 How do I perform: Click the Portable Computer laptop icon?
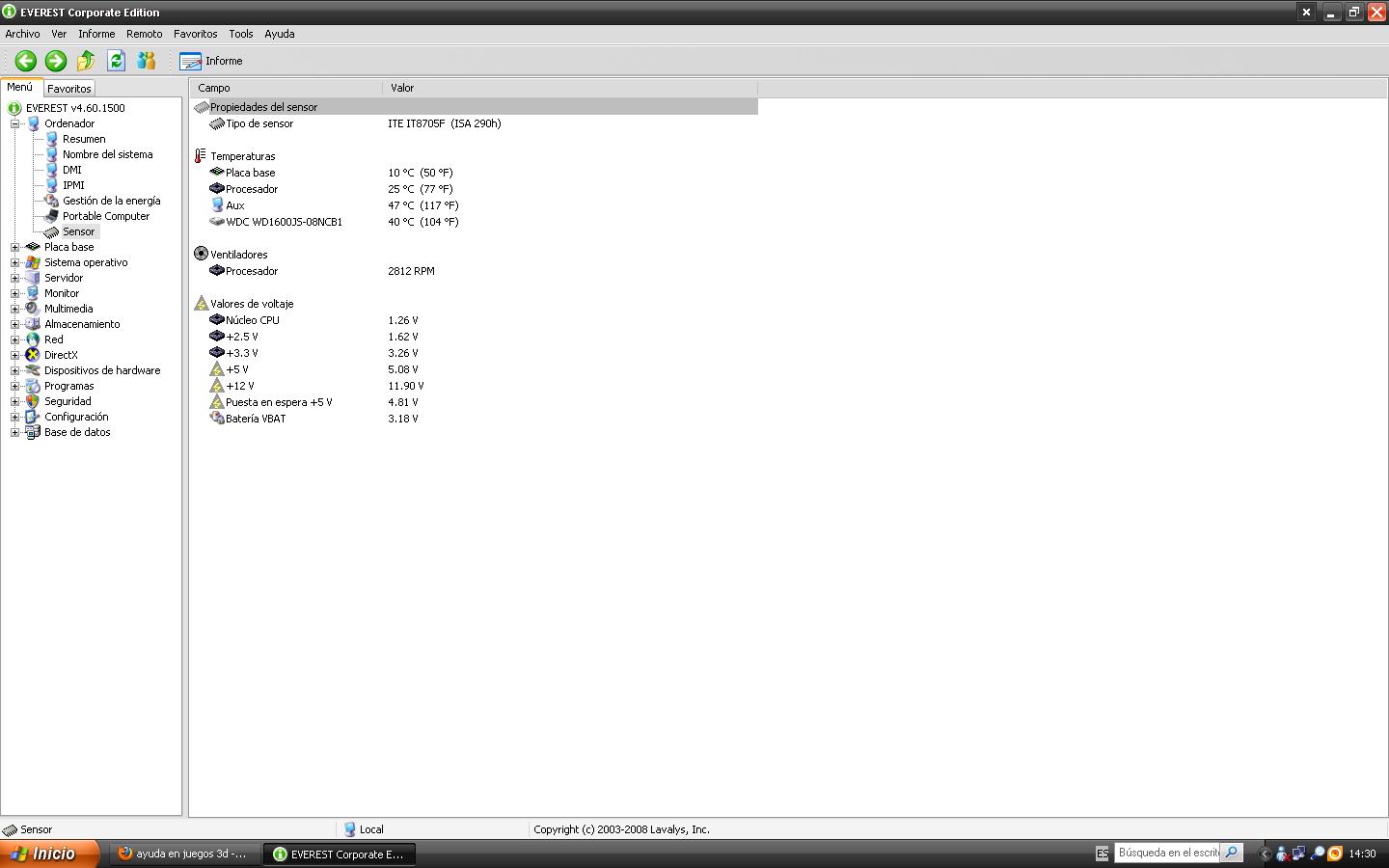point(52,216)
